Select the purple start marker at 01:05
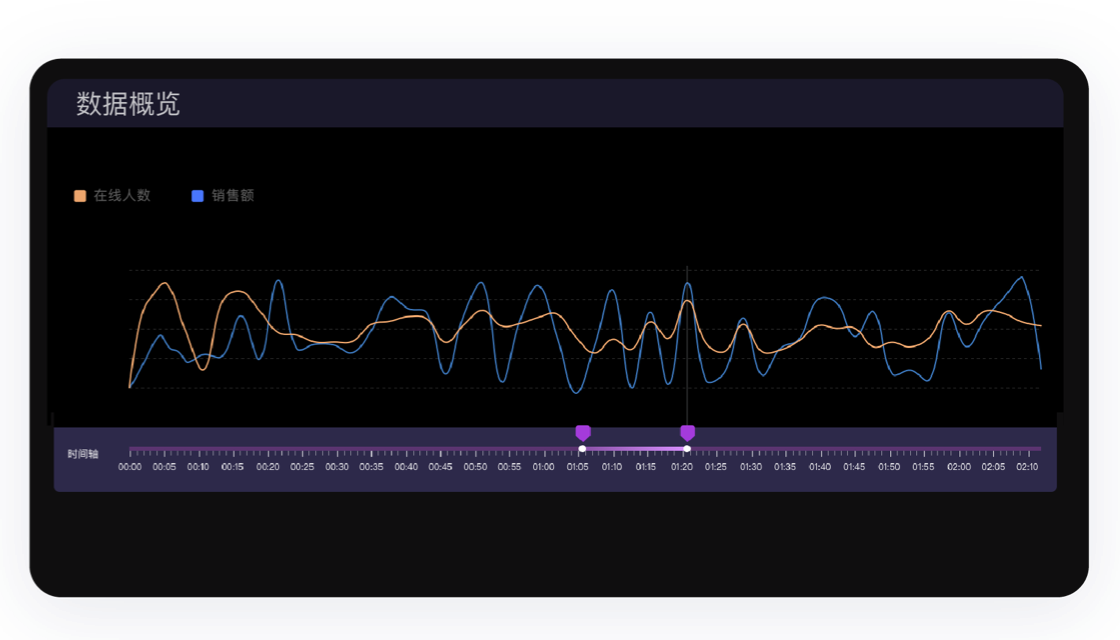 coord(583,433)
